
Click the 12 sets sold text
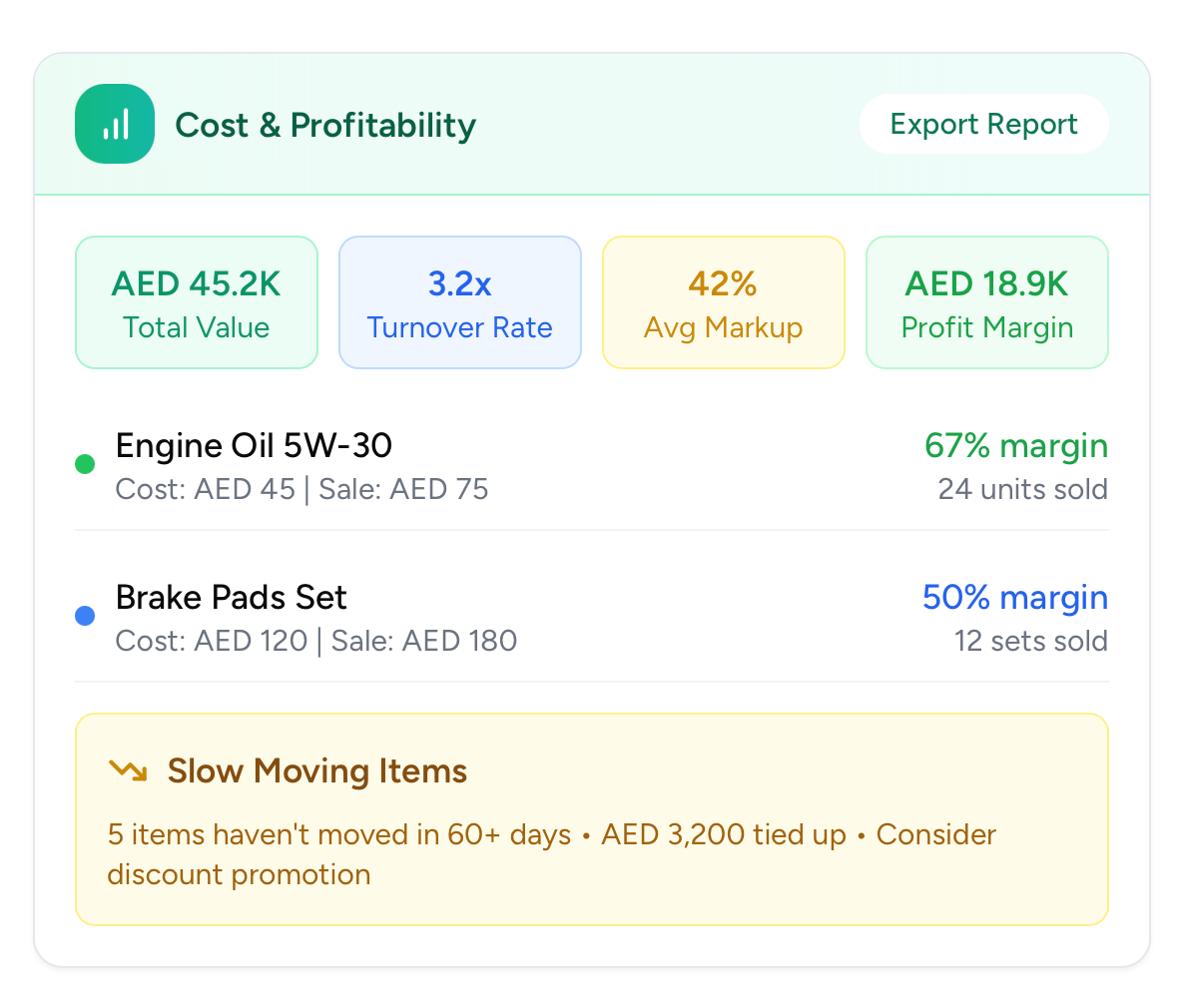[x=1030, y=641]
